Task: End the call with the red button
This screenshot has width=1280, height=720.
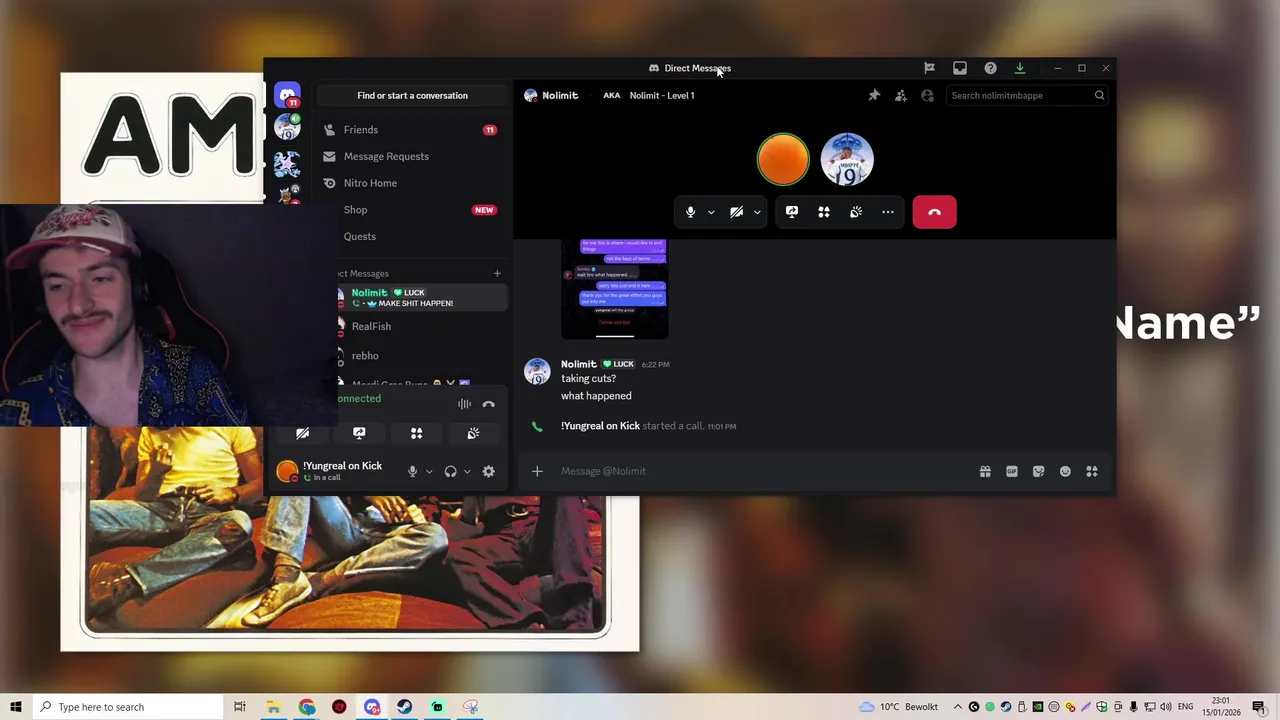Action: point(934,212)
